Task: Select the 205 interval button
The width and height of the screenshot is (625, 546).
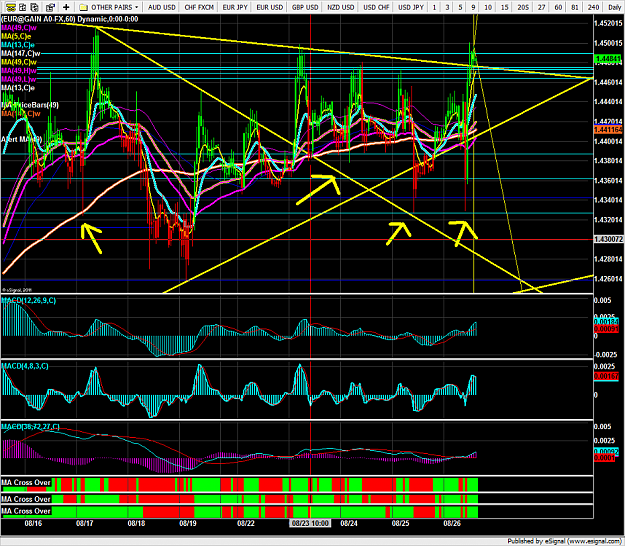Action: click(523, 7)
